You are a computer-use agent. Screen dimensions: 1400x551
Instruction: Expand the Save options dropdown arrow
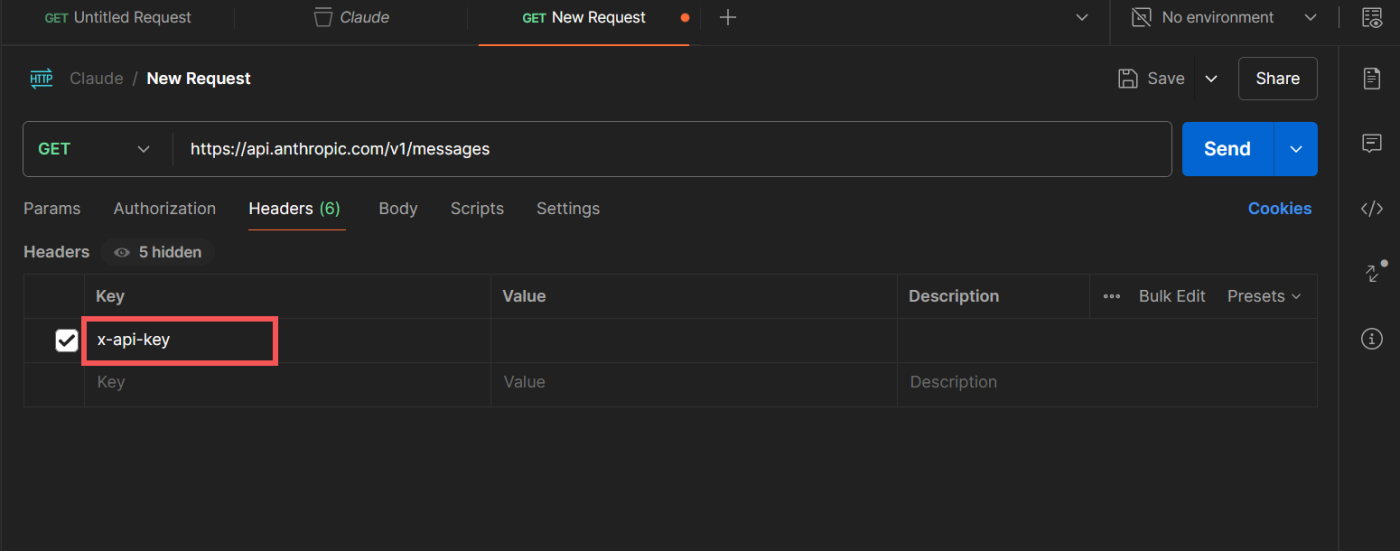click(x=1211, y=79)
